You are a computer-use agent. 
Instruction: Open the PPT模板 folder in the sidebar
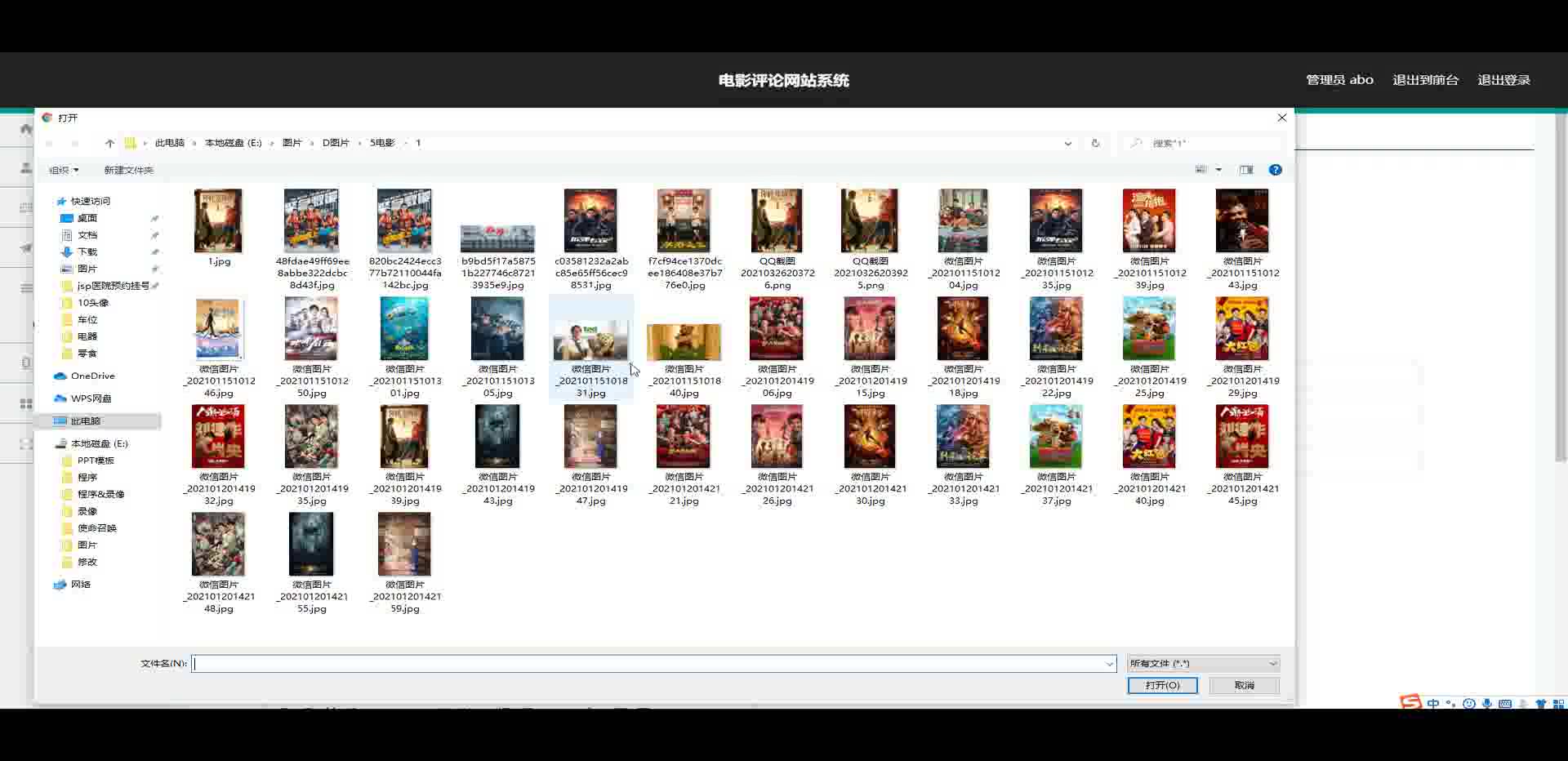point(96,461)
